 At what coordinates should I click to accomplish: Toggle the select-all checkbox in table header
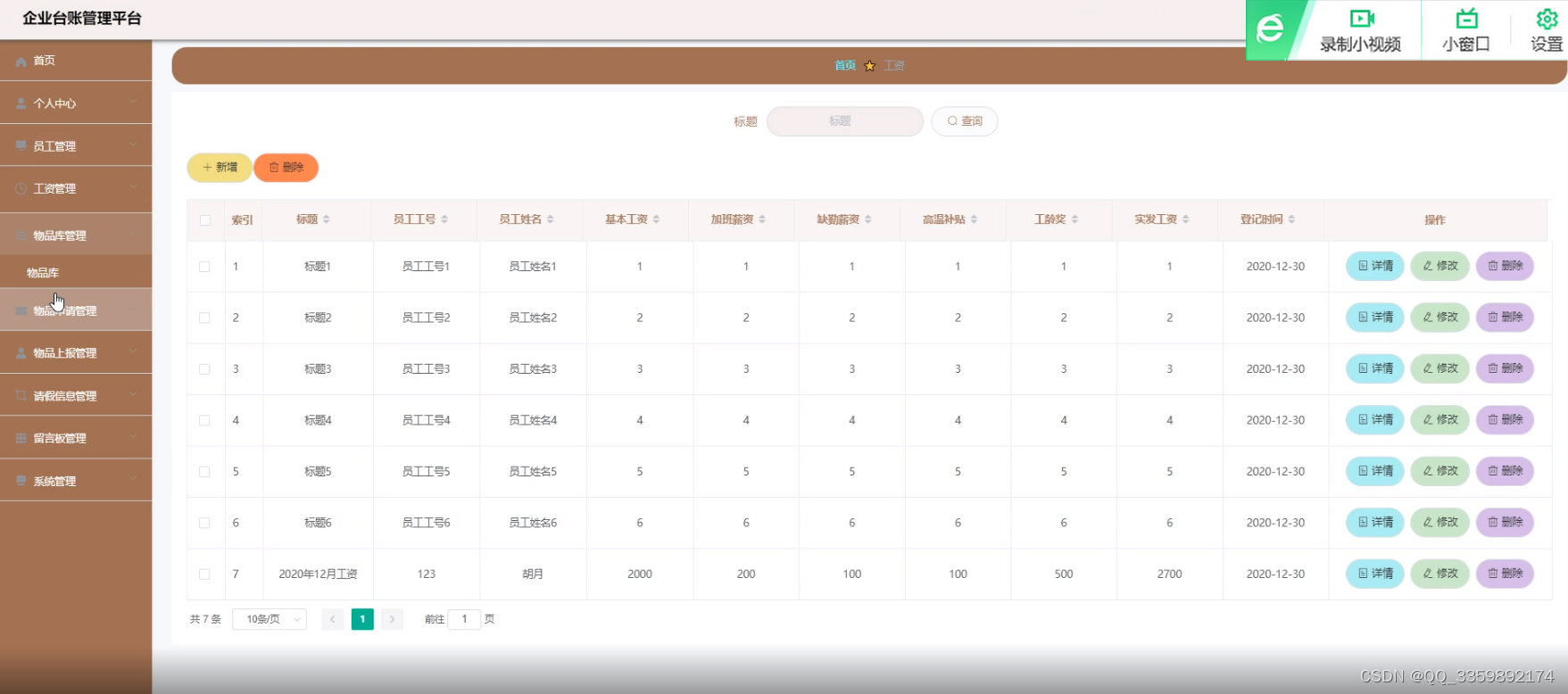pos(205,220)
